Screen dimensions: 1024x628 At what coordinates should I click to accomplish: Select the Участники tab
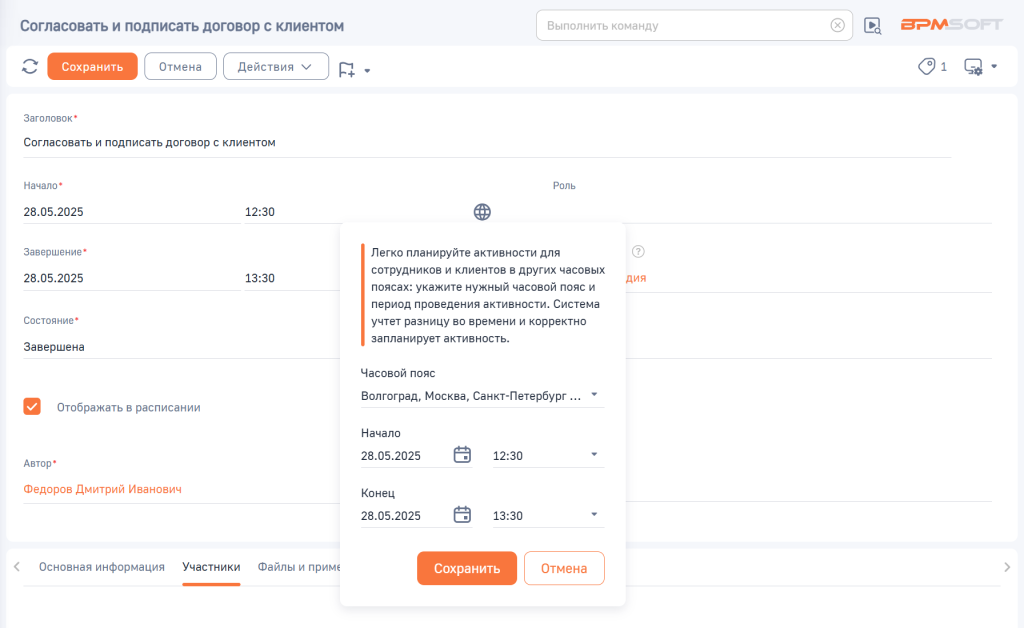pyautogui.click(x=211, y=567)
